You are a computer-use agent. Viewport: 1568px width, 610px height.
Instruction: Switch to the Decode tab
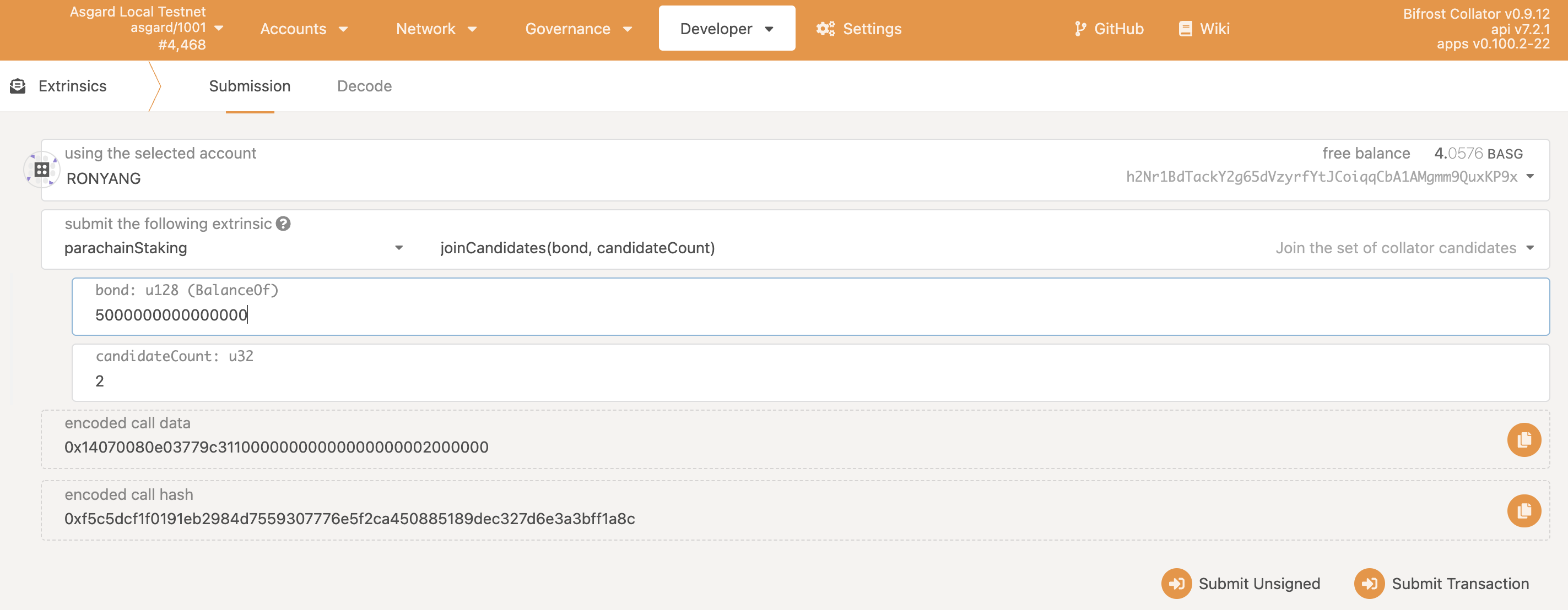coord(365,85)
